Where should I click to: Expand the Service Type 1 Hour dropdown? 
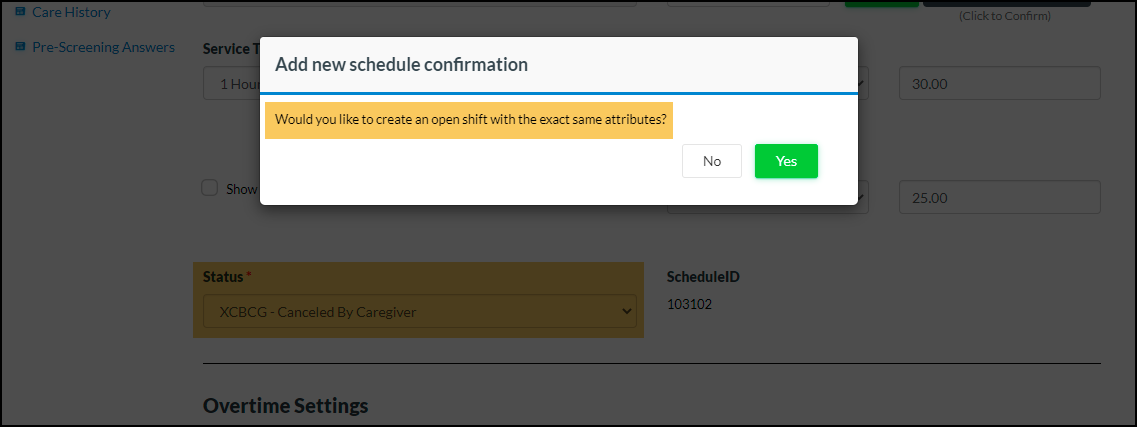pyautogui.click(x=231, y=84)
